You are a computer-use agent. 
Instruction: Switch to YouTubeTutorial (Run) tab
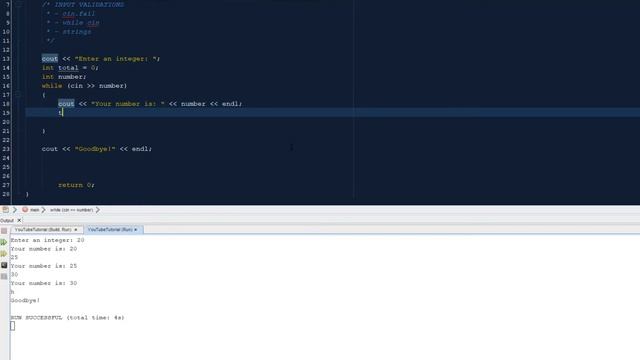tap(110, 230)
